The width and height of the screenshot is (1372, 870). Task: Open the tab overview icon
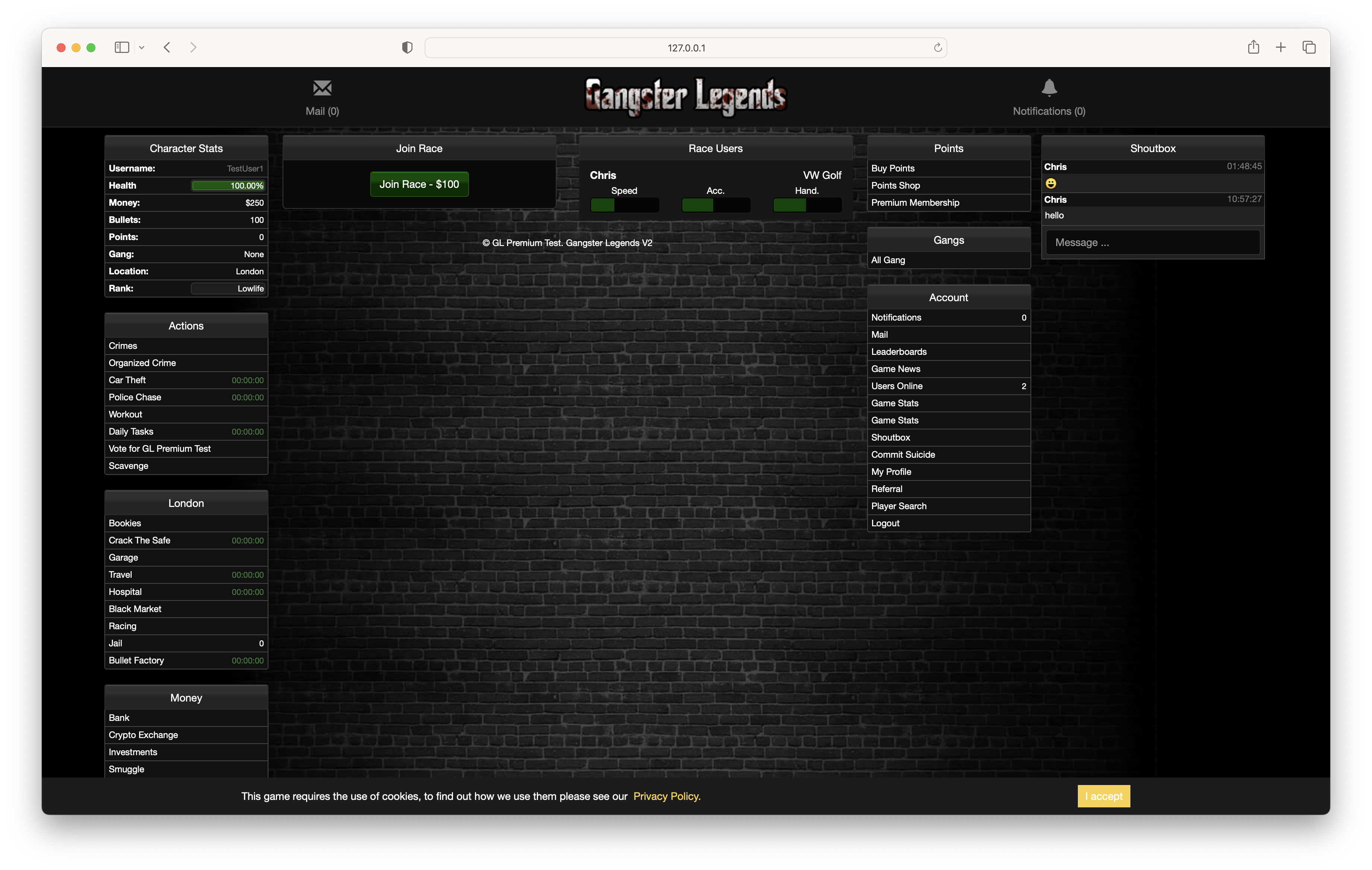(1309, 47)
